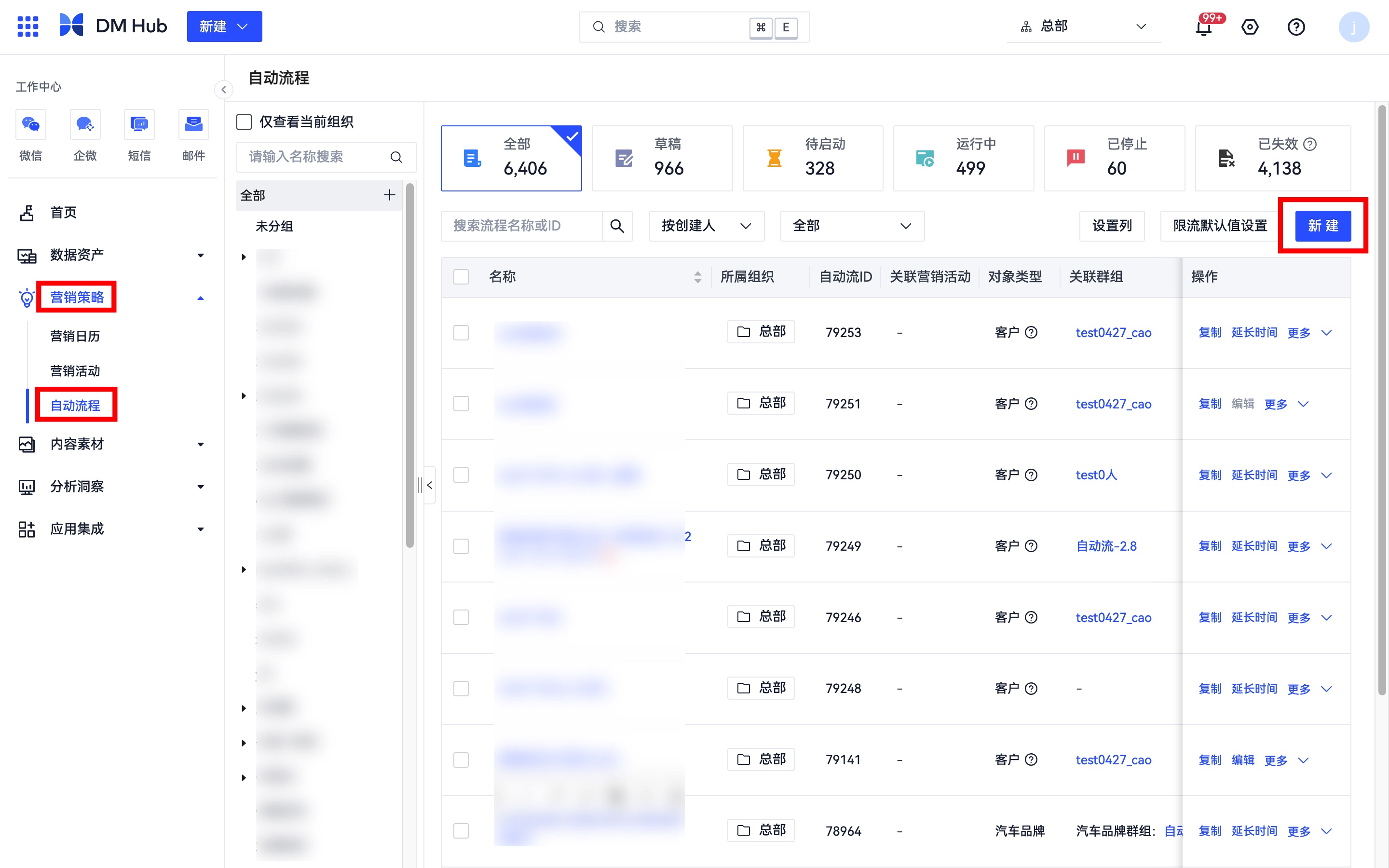This screenshot has width=1389, height=868.
Task: Select the 运行中 499 status card
Action: click(964, 159)
